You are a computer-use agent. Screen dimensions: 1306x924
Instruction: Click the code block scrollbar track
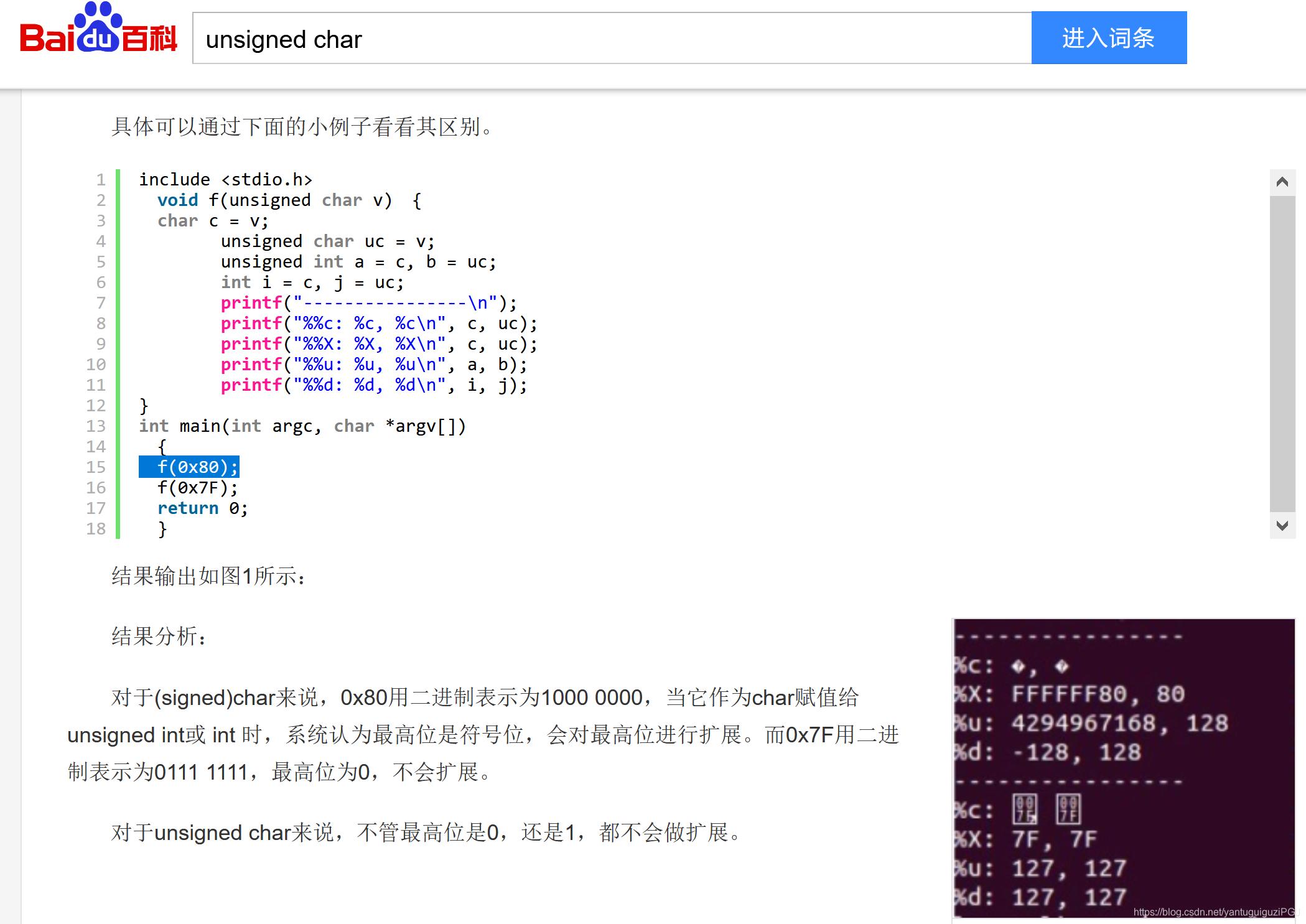1282,355
